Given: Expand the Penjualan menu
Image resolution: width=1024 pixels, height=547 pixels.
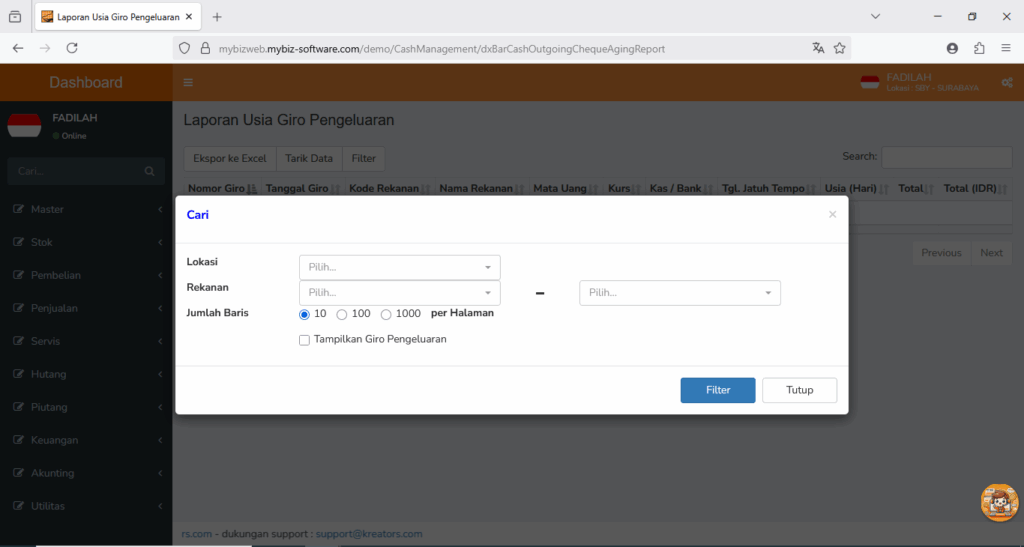Looking at the screenshot, I should coord(86,308).
